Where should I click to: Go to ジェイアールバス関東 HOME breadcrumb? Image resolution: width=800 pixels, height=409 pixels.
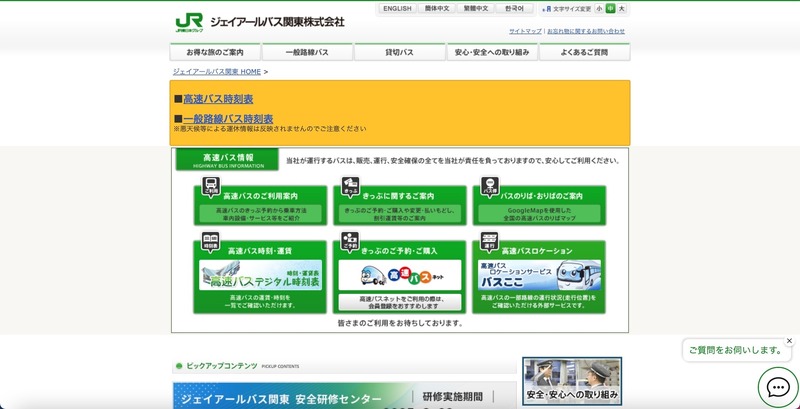(217, 72)
